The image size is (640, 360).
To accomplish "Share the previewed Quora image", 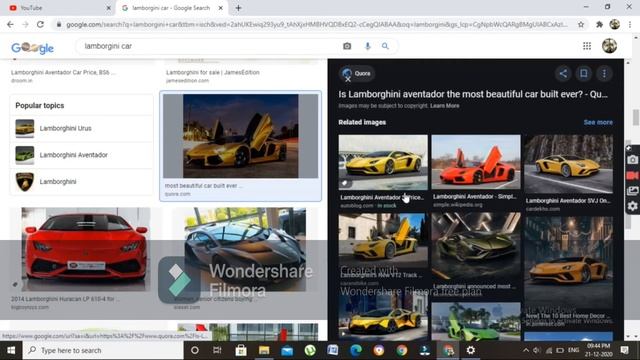I will tap(563, 73).
